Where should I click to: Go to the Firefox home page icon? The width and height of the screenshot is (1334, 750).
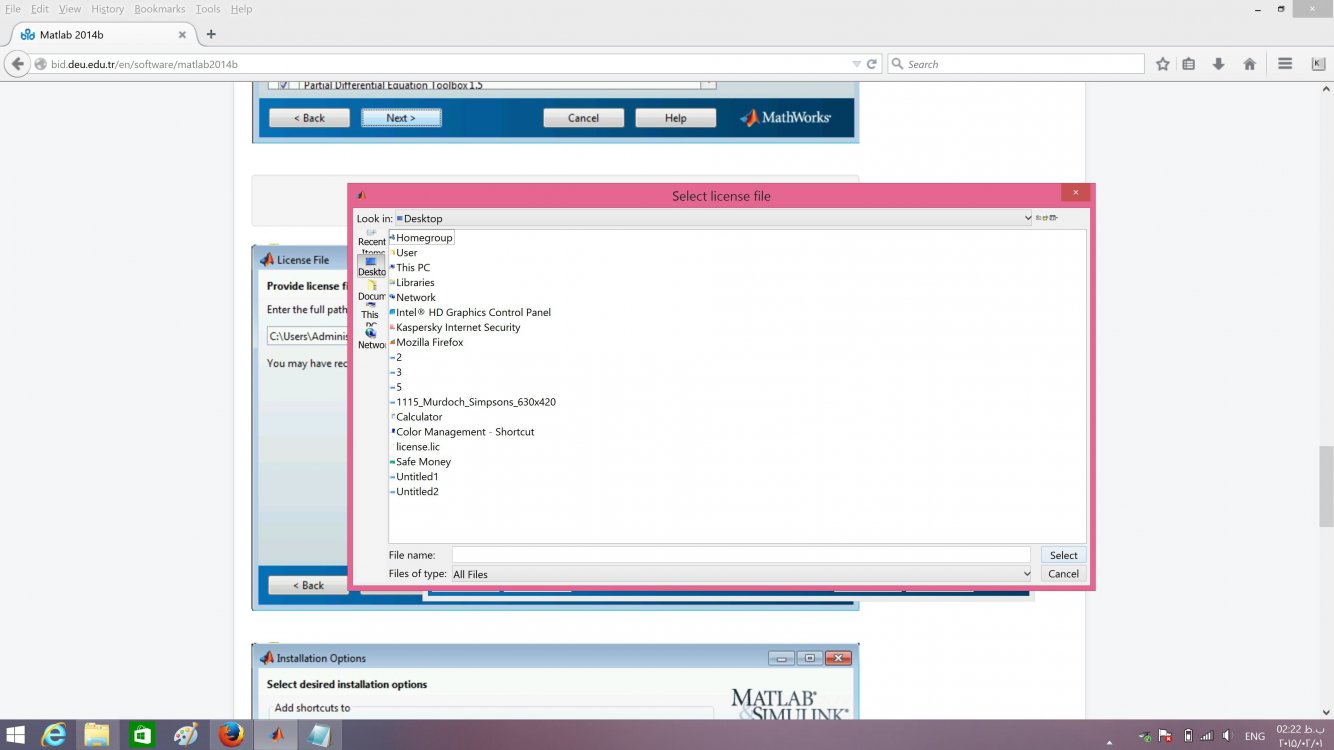click(x=1249, y=64)
